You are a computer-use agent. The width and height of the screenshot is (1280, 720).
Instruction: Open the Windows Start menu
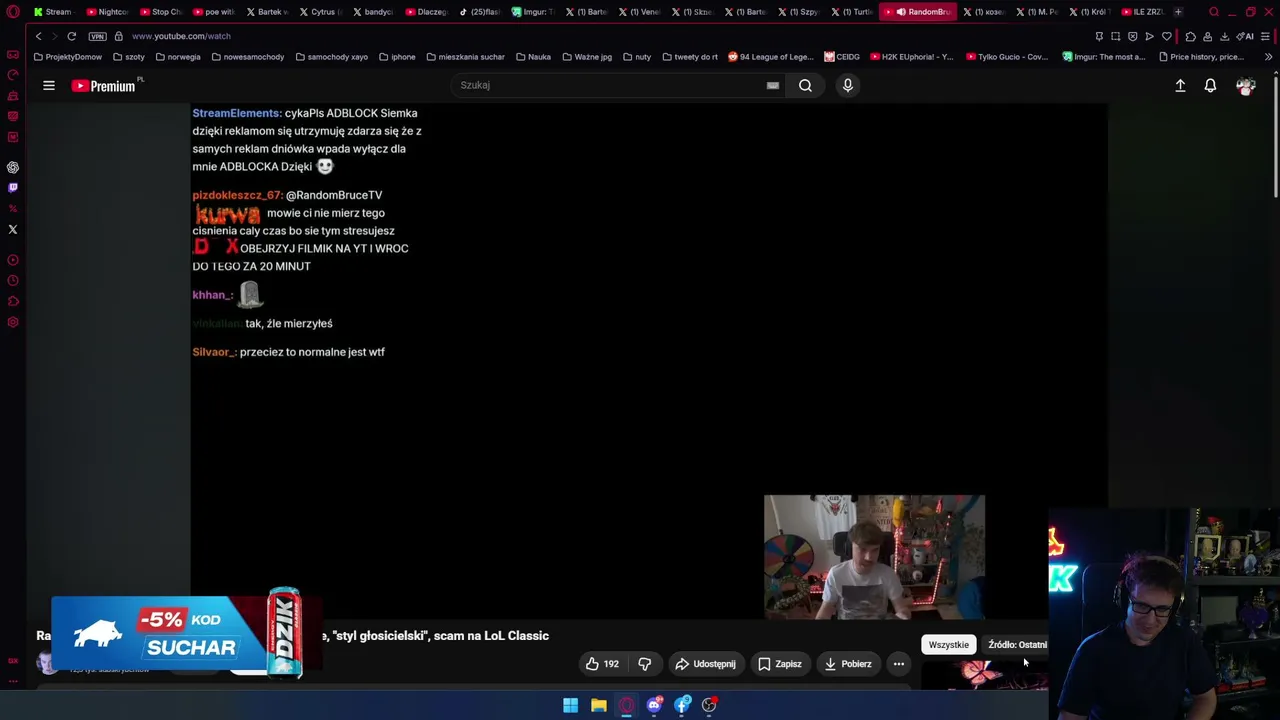pos(570,705)
